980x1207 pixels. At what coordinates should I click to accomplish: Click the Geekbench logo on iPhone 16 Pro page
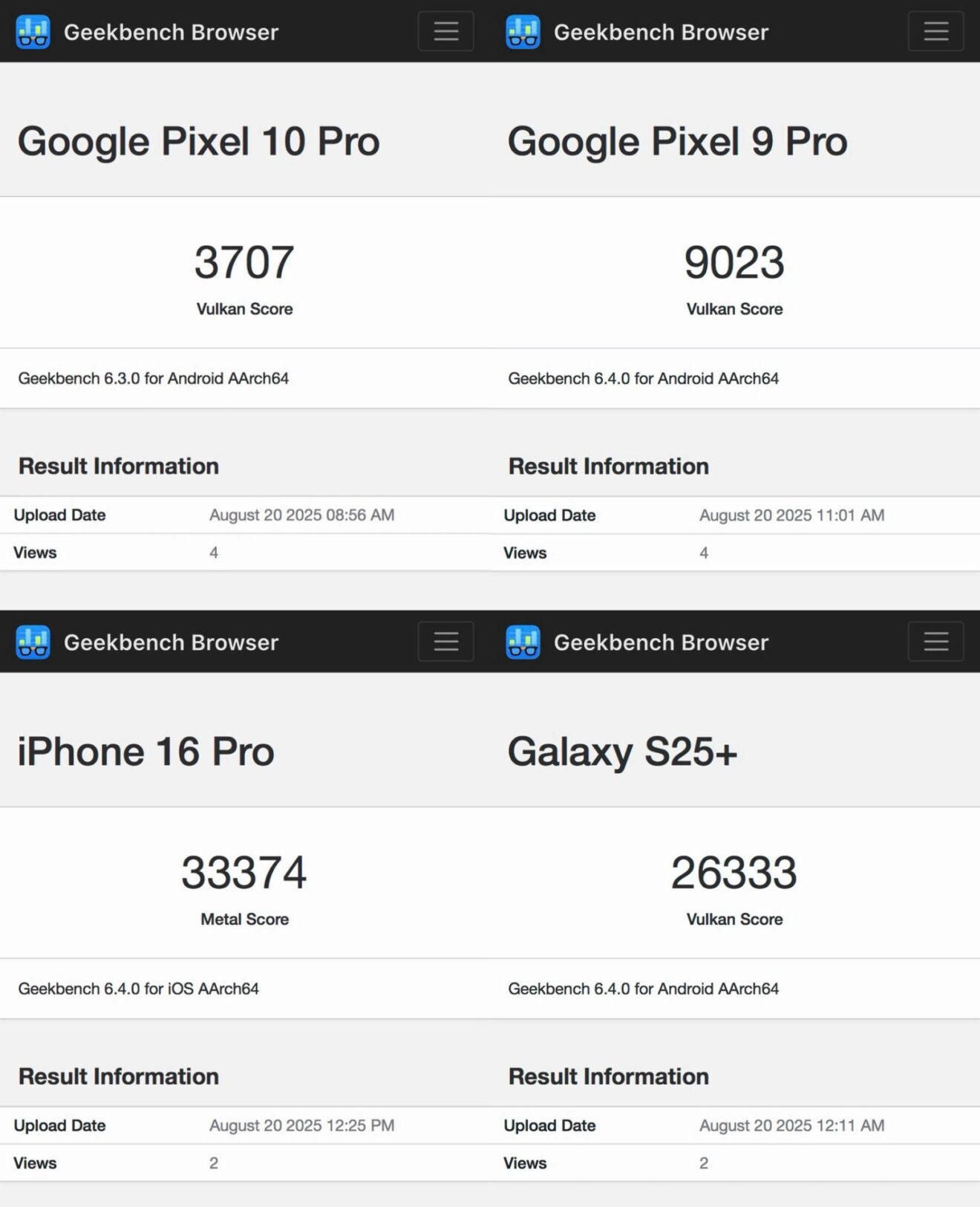31,642
